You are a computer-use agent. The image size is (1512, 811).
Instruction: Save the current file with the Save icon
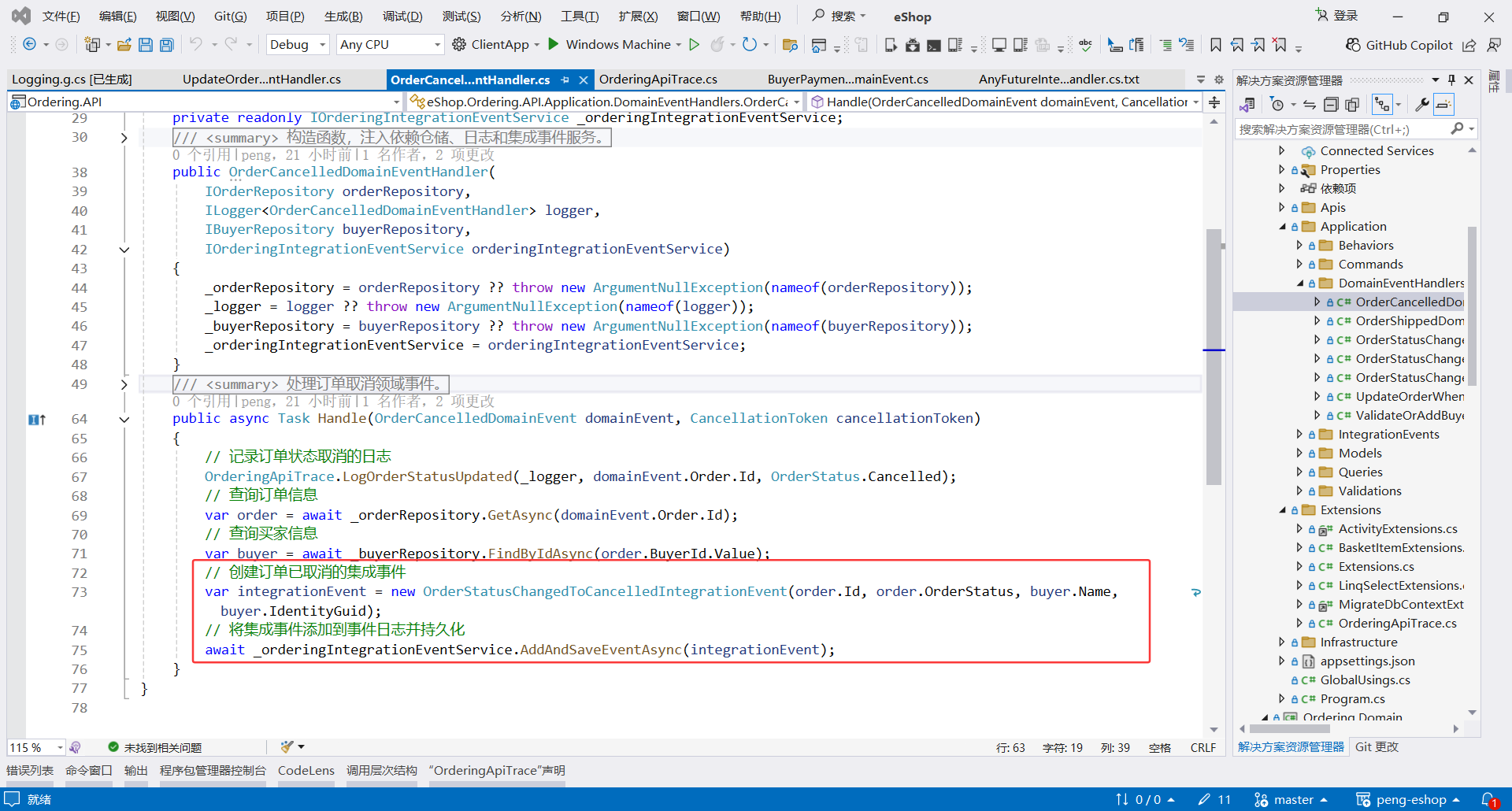(x=146, y=45)
